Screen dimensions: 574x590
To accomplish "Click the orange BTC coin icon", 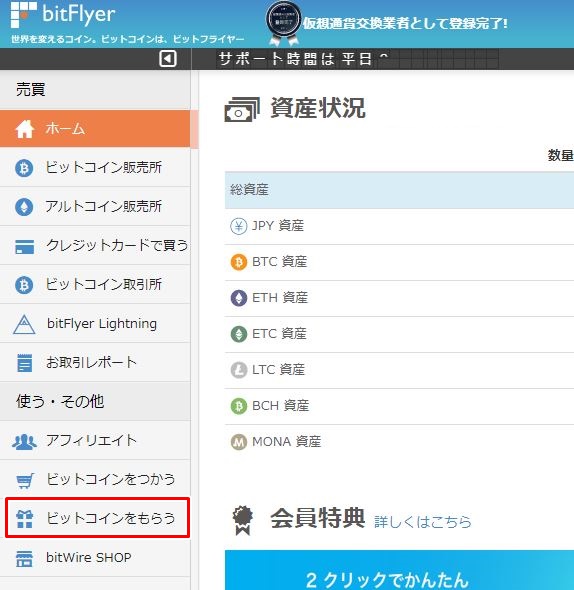I will coord(239,262).
